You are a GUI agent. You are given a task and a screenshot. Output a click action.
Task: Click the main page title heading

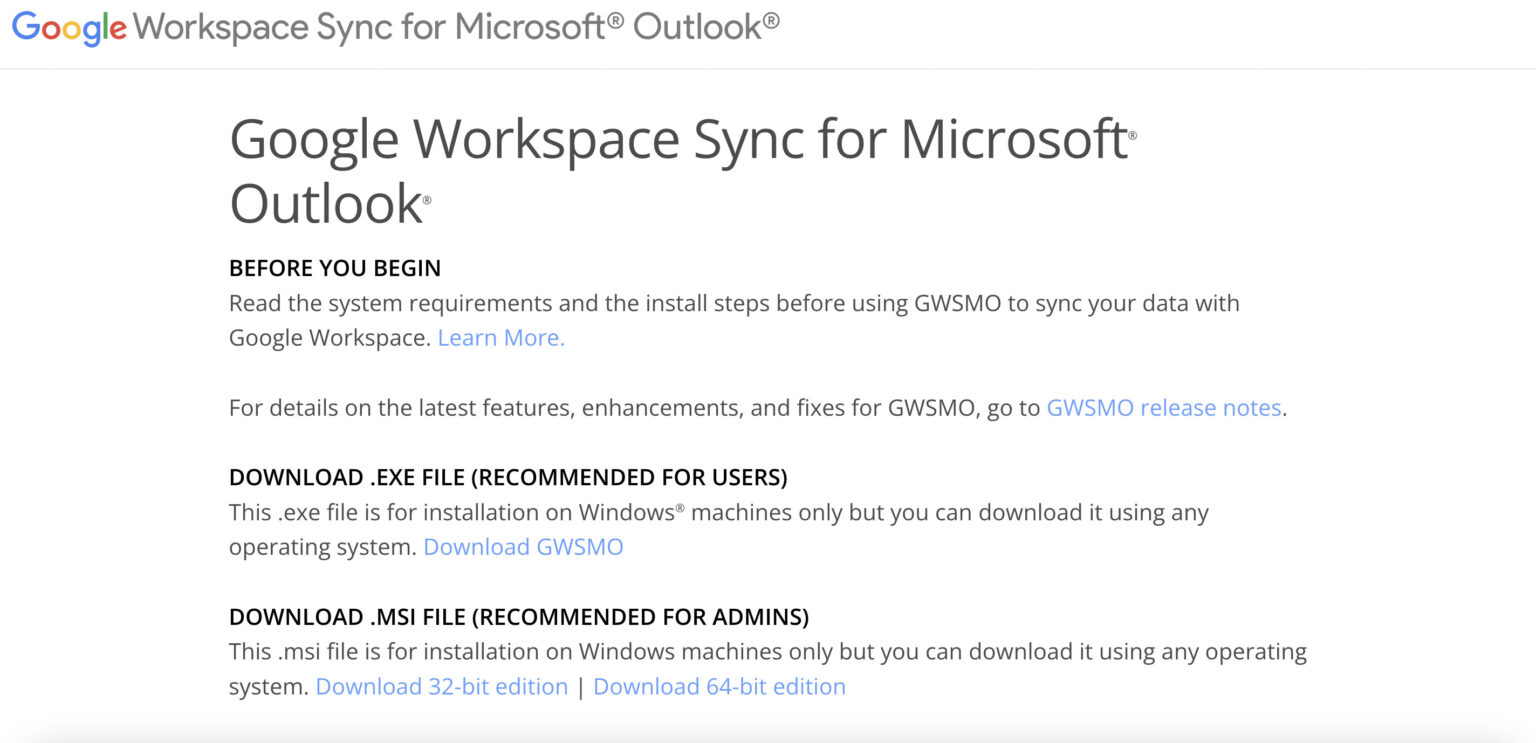click(683, 171)
